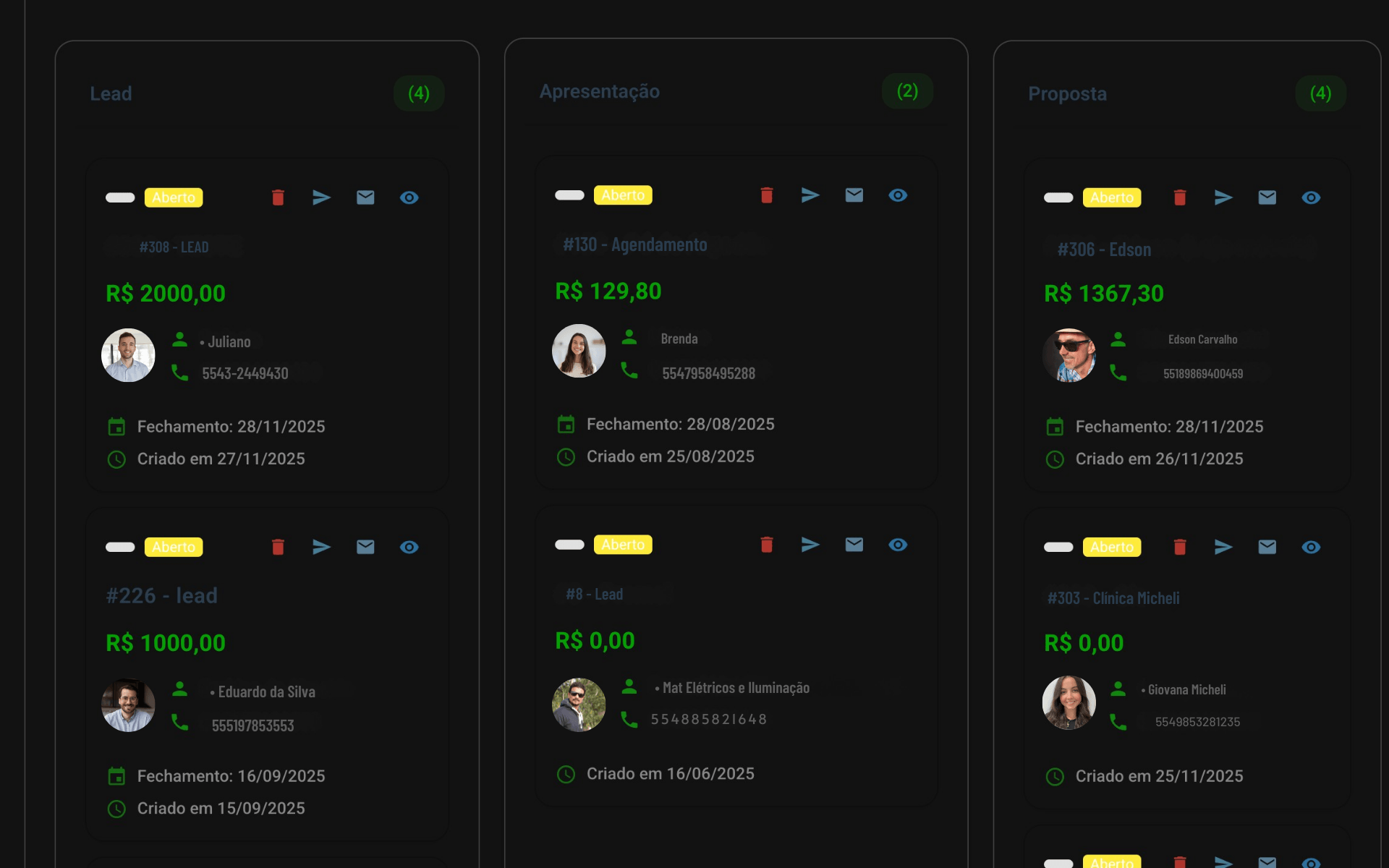Delete the #306 - Edson card
The width and height of the screenshot is (1389, 868).
1179,197
